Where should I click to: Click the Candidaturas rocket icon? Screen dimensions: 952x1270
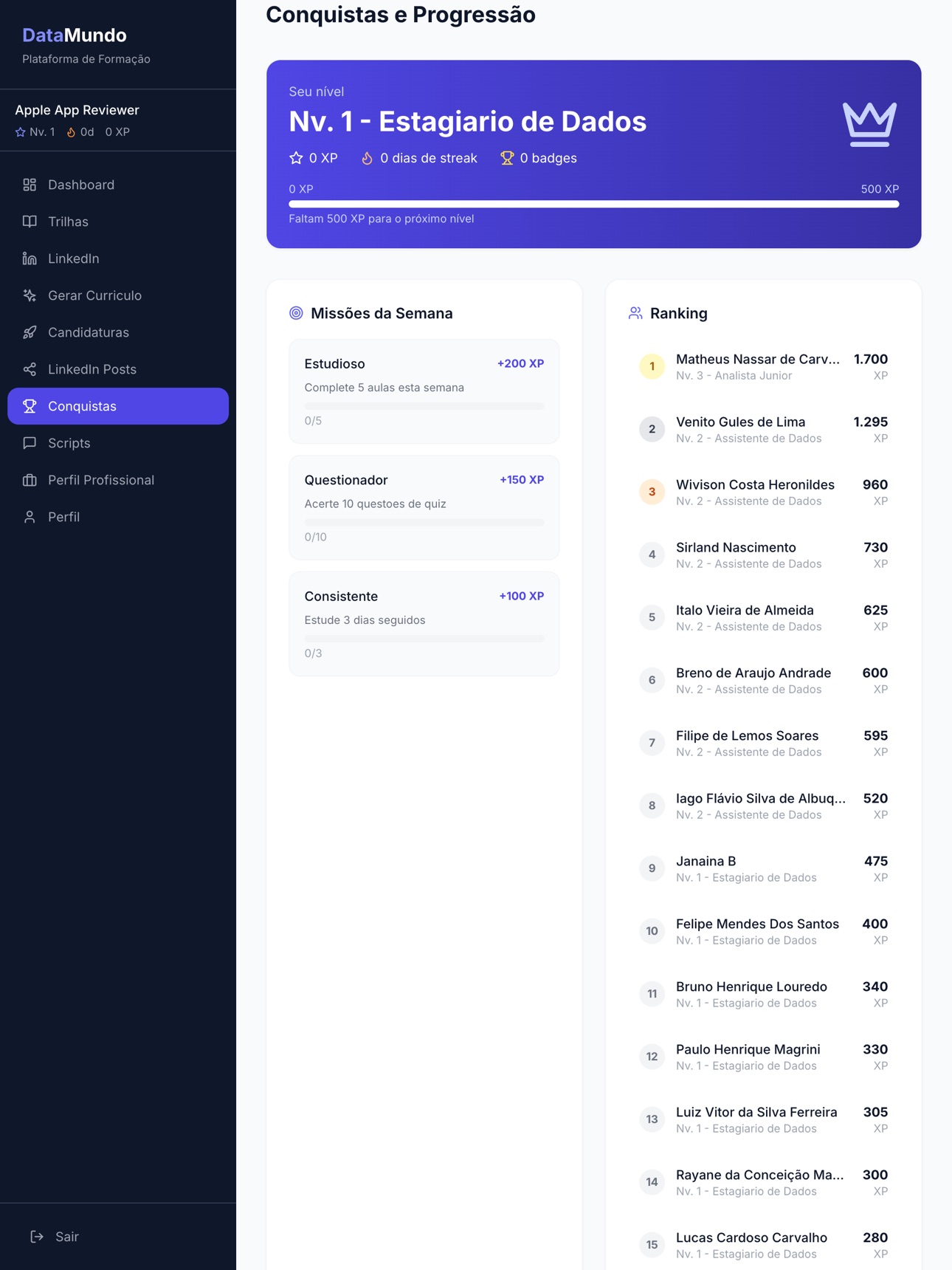tap(30, 332)
